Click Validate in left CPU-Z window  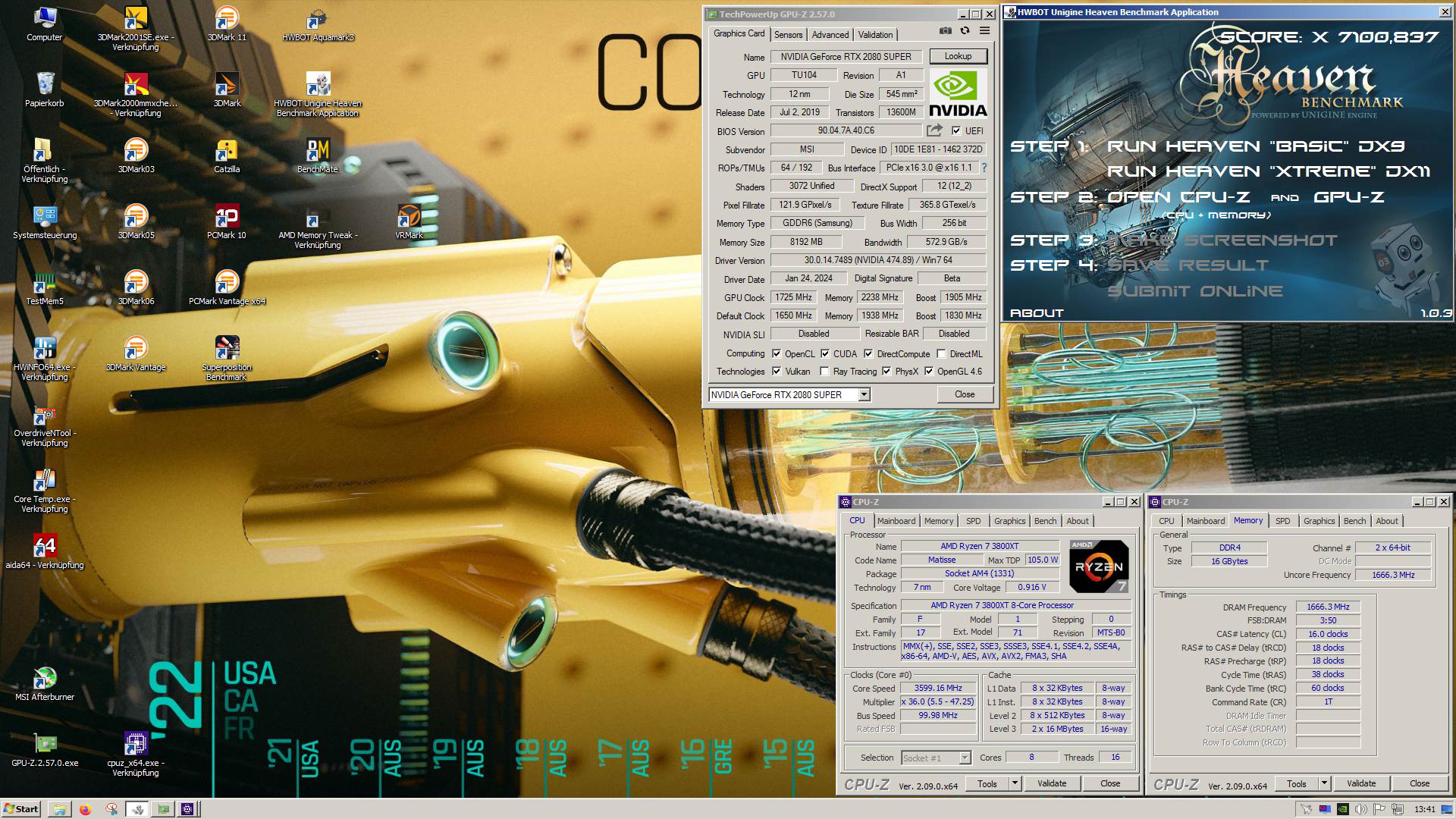pos(1051,783)
